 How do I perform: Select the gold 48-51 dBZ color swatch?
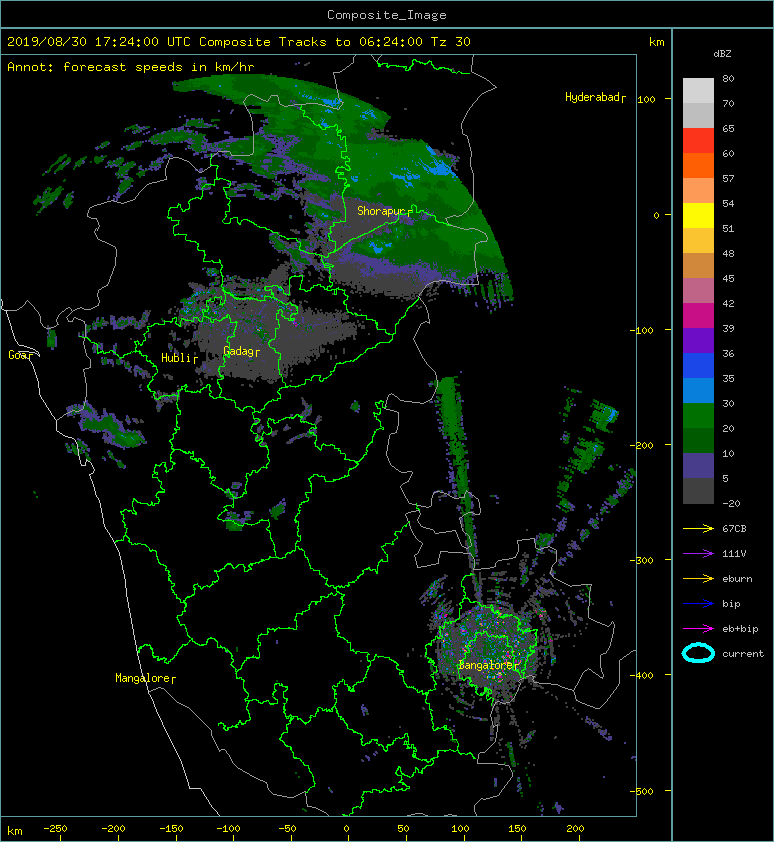698,241
